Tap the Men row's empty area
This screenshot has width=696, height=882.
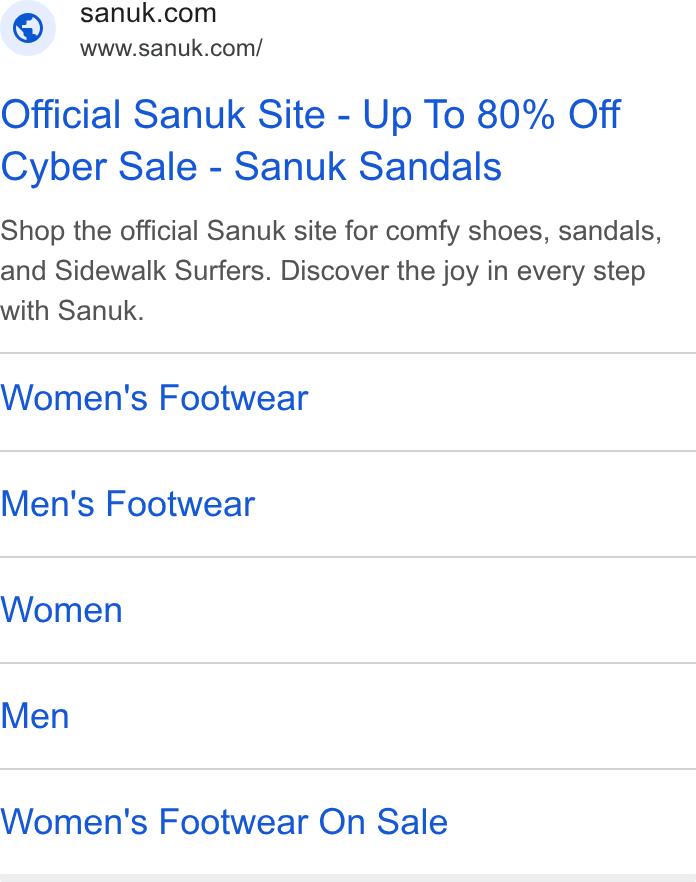(x=383, y=716)
